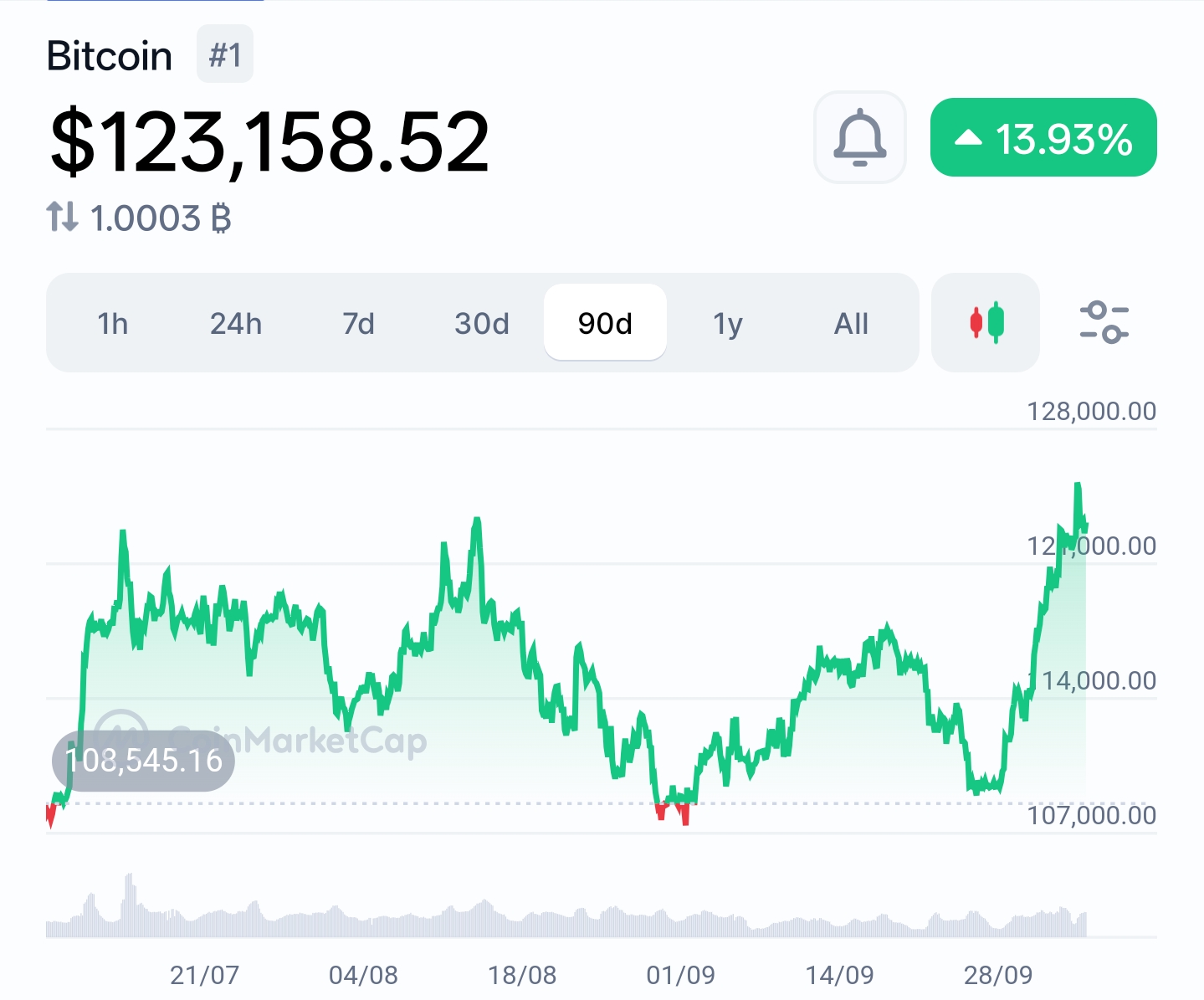Tap the CoinMarketCap watermark logo

tap(121, 736)
